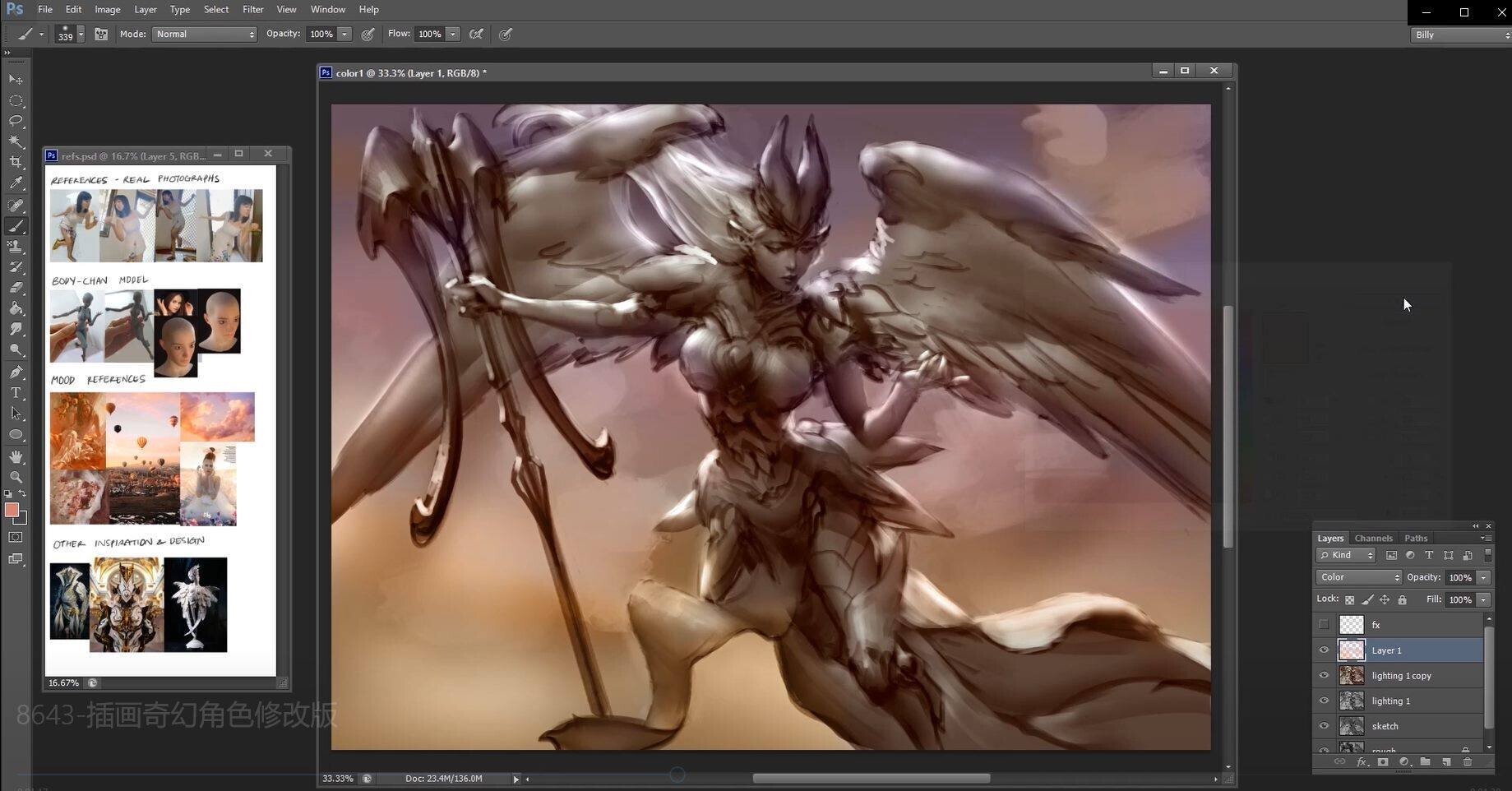Select the lighting 1 copy layer thumbnail
This screenshot has width=1512, height=791.
(x=1352, y=676)
